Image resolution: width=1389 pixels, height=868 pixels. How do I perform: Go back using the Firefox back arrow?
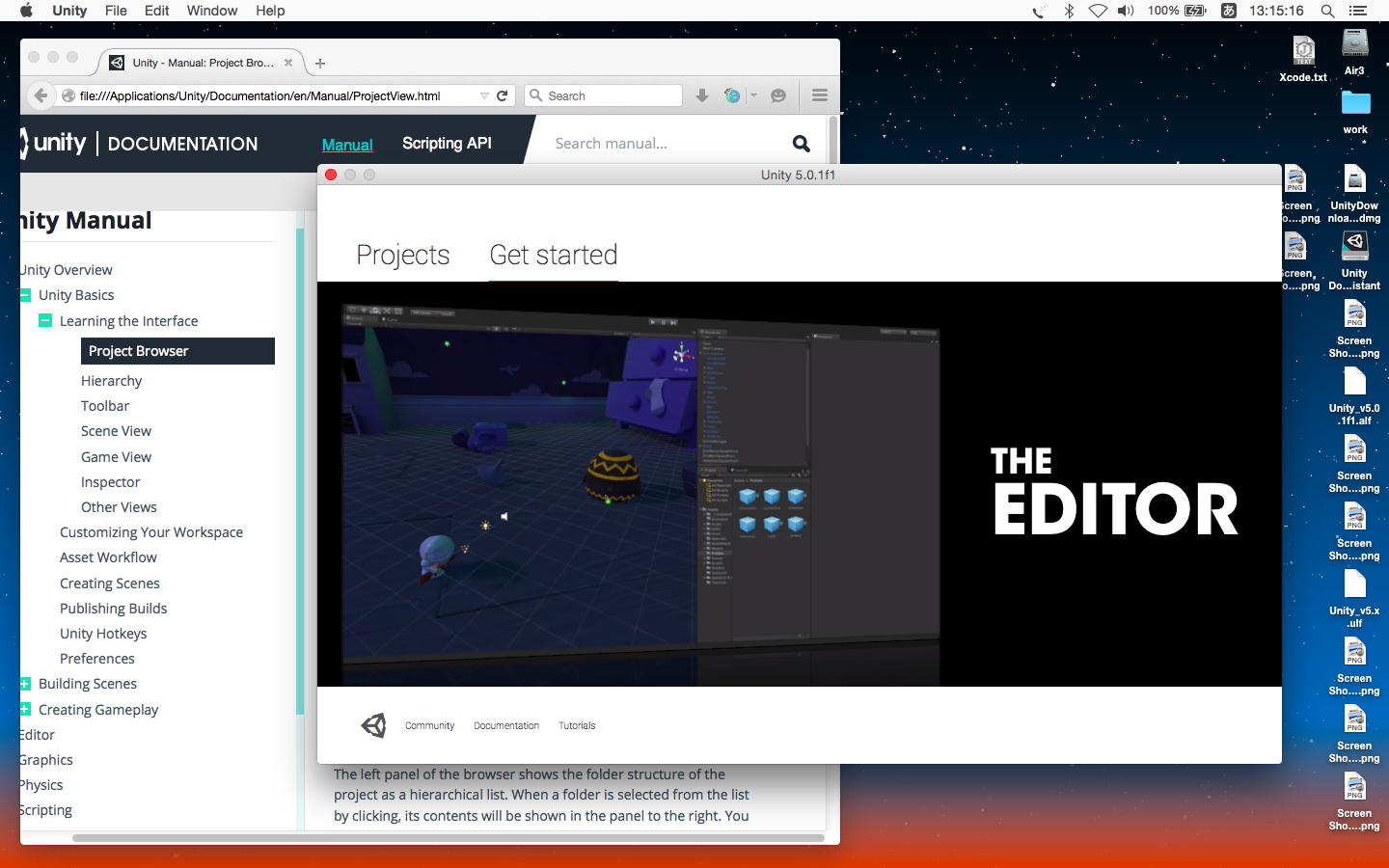pos(41,95)
